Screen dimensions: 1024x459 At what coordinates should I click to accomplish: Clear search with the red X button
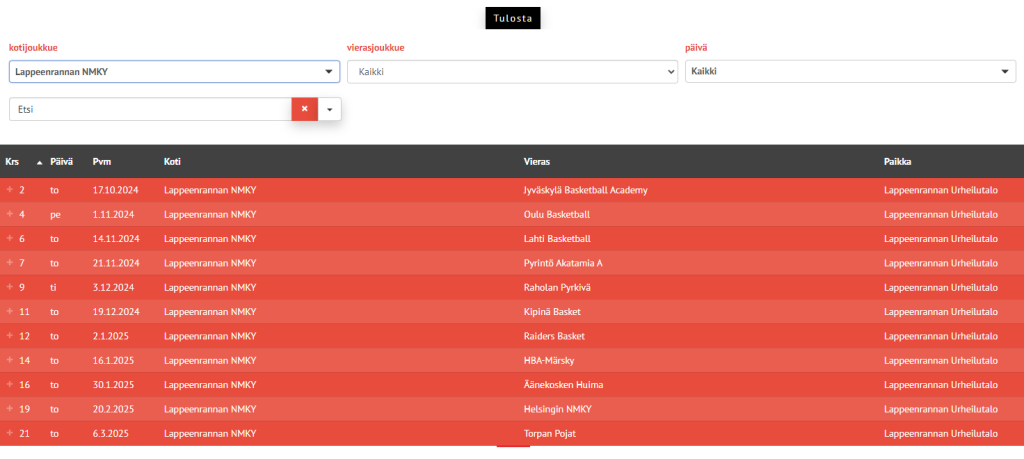(x=304, y=110)
